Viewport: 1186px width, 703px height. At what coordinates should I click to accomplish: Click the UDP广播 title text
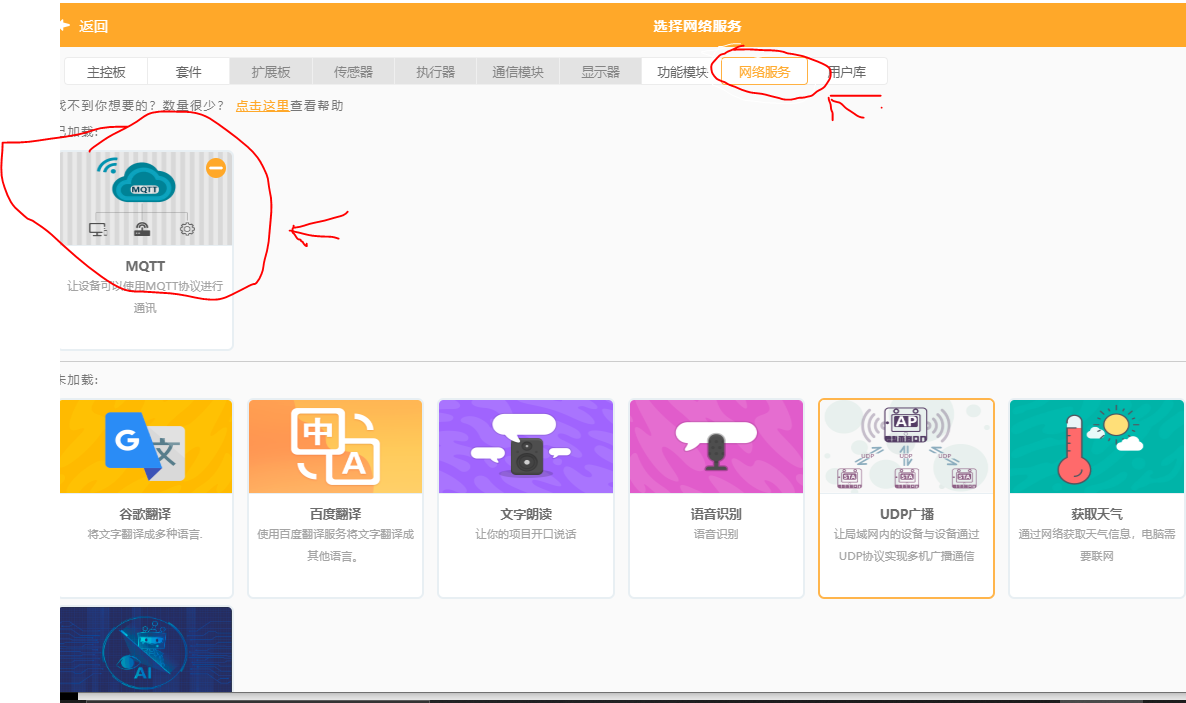[906, 514]
